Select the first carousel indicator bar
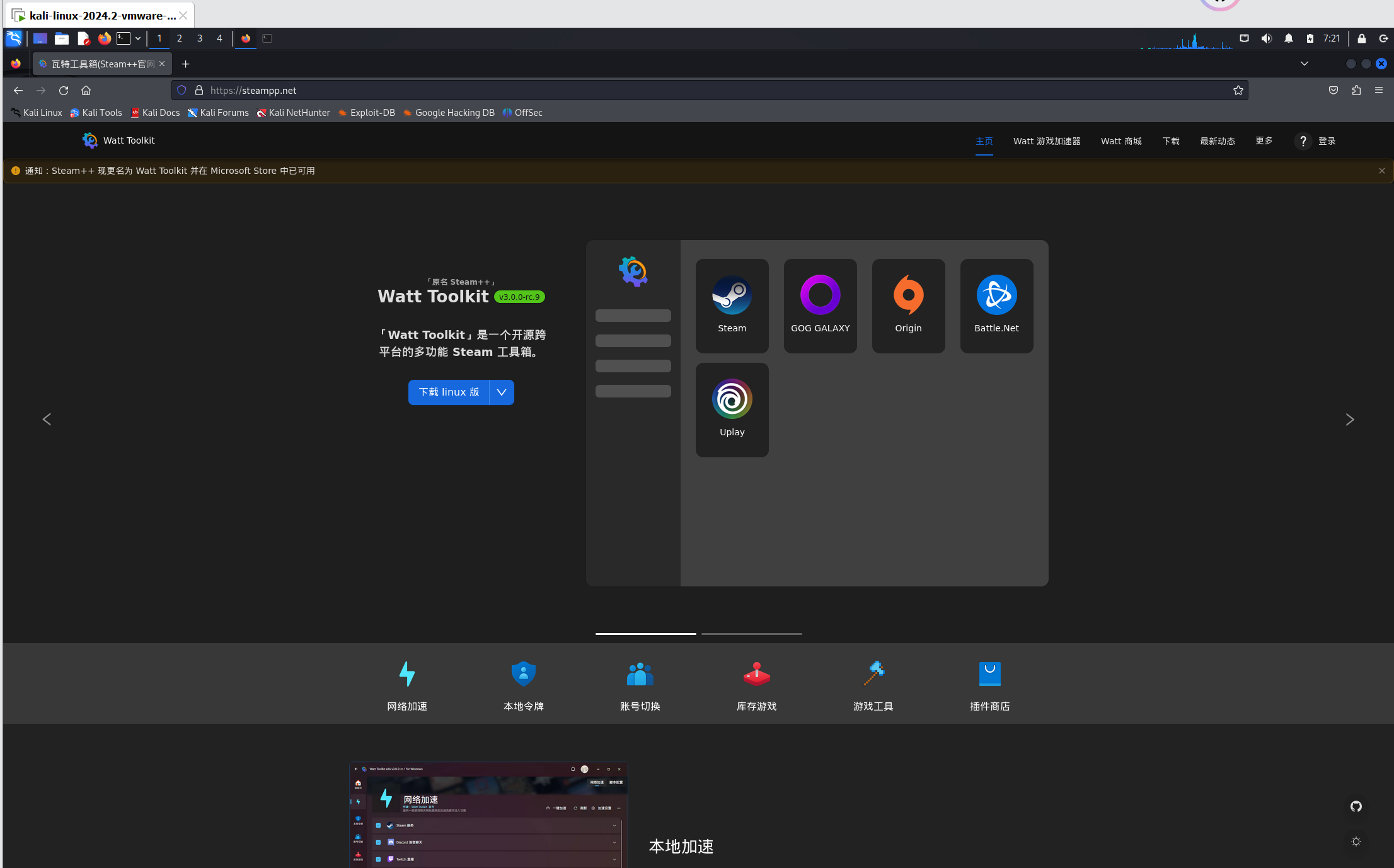1394x868 pixels. coord(645,634)
